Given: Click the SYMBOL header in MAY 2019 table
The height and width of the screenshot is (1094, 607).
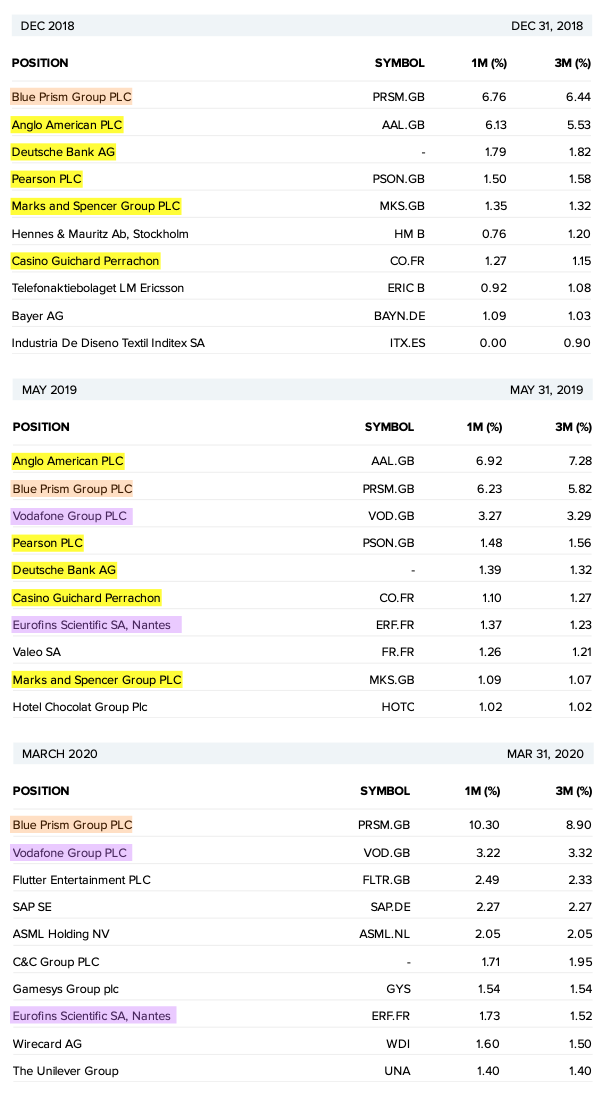Looking at the screenshot, I should (389, 427).
